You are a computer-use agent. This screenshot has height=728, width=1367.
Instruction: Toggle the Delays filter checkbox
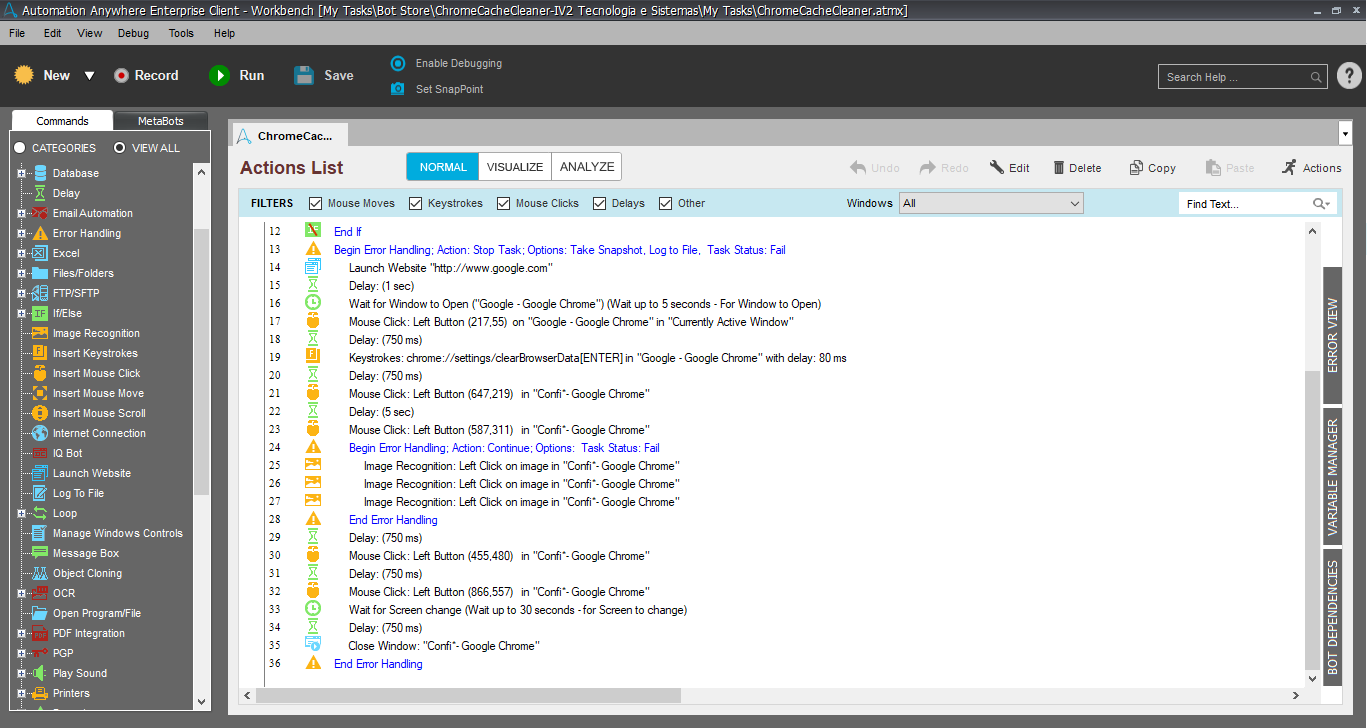click(600, 204)
